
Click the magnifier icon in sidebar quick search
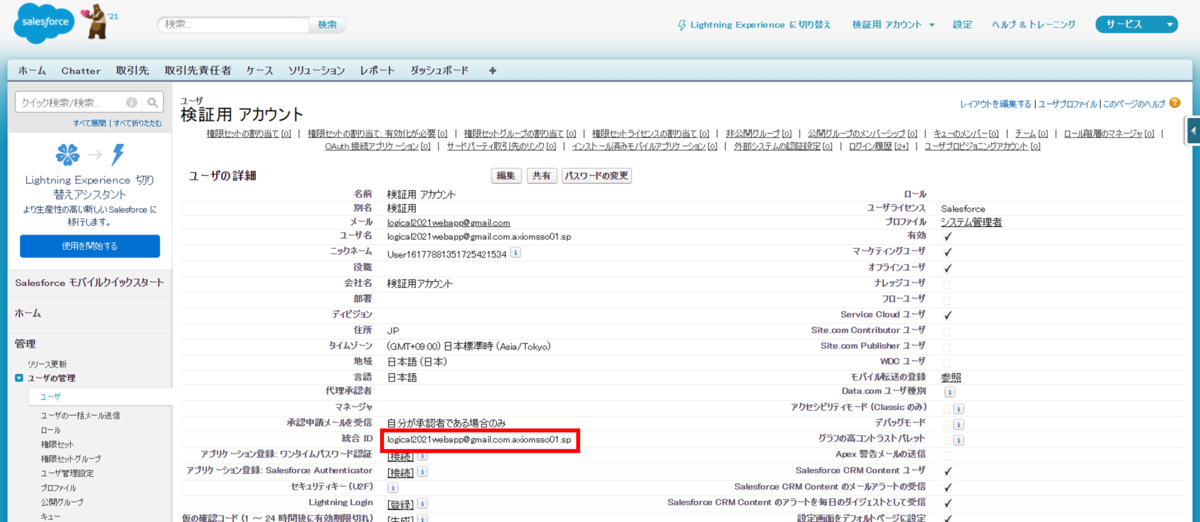pyautogui.click(x=153, y=102)
